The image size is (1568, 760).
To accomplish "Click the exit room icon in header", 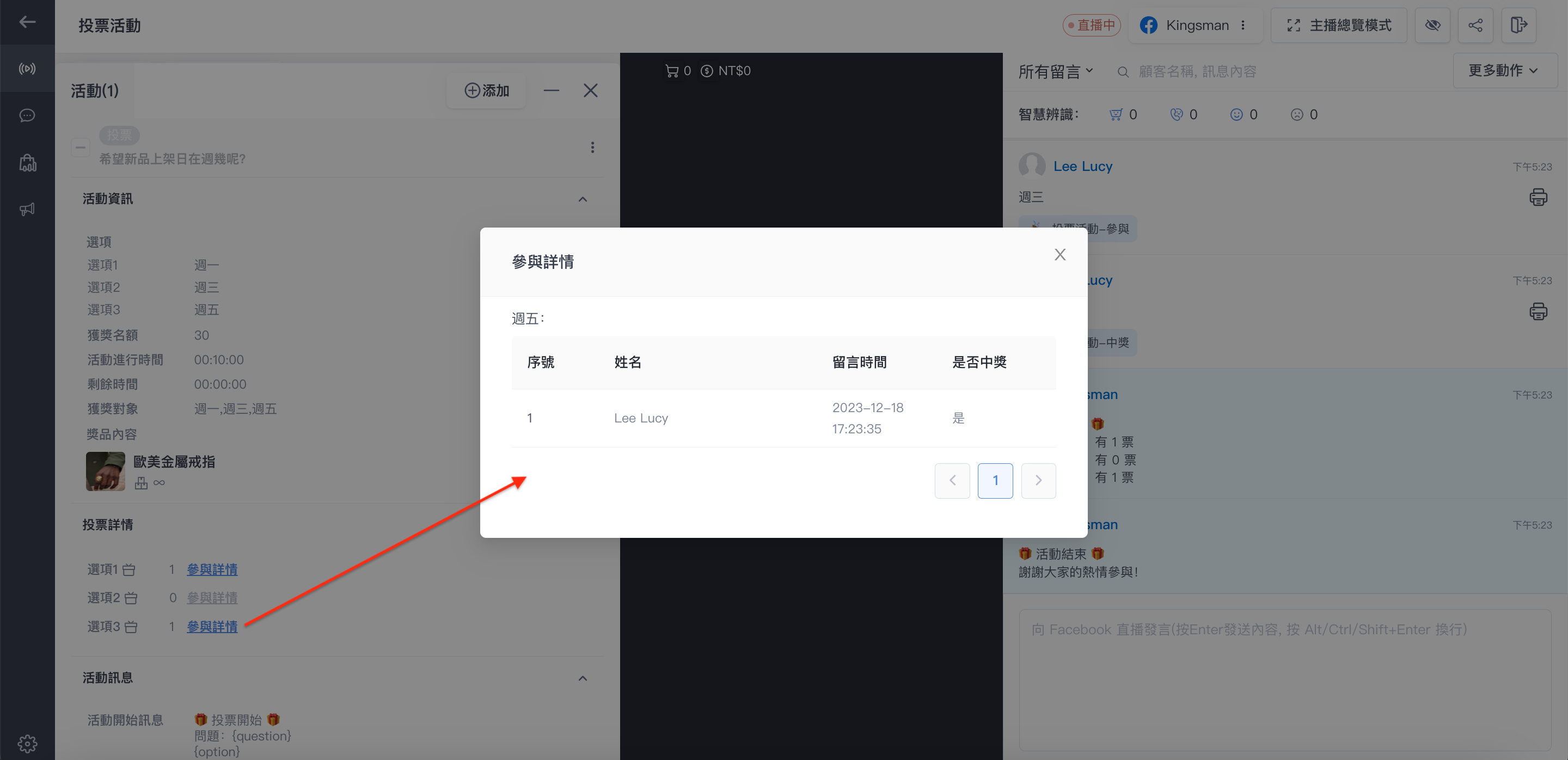I will (1518, 25).
